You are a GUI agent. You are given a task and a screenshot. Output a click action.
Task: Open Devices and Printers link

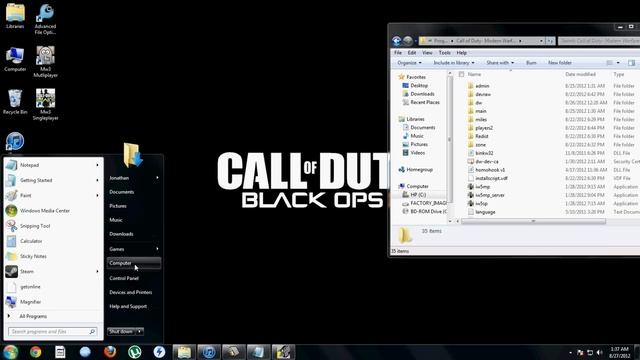[x=131, y=292]
